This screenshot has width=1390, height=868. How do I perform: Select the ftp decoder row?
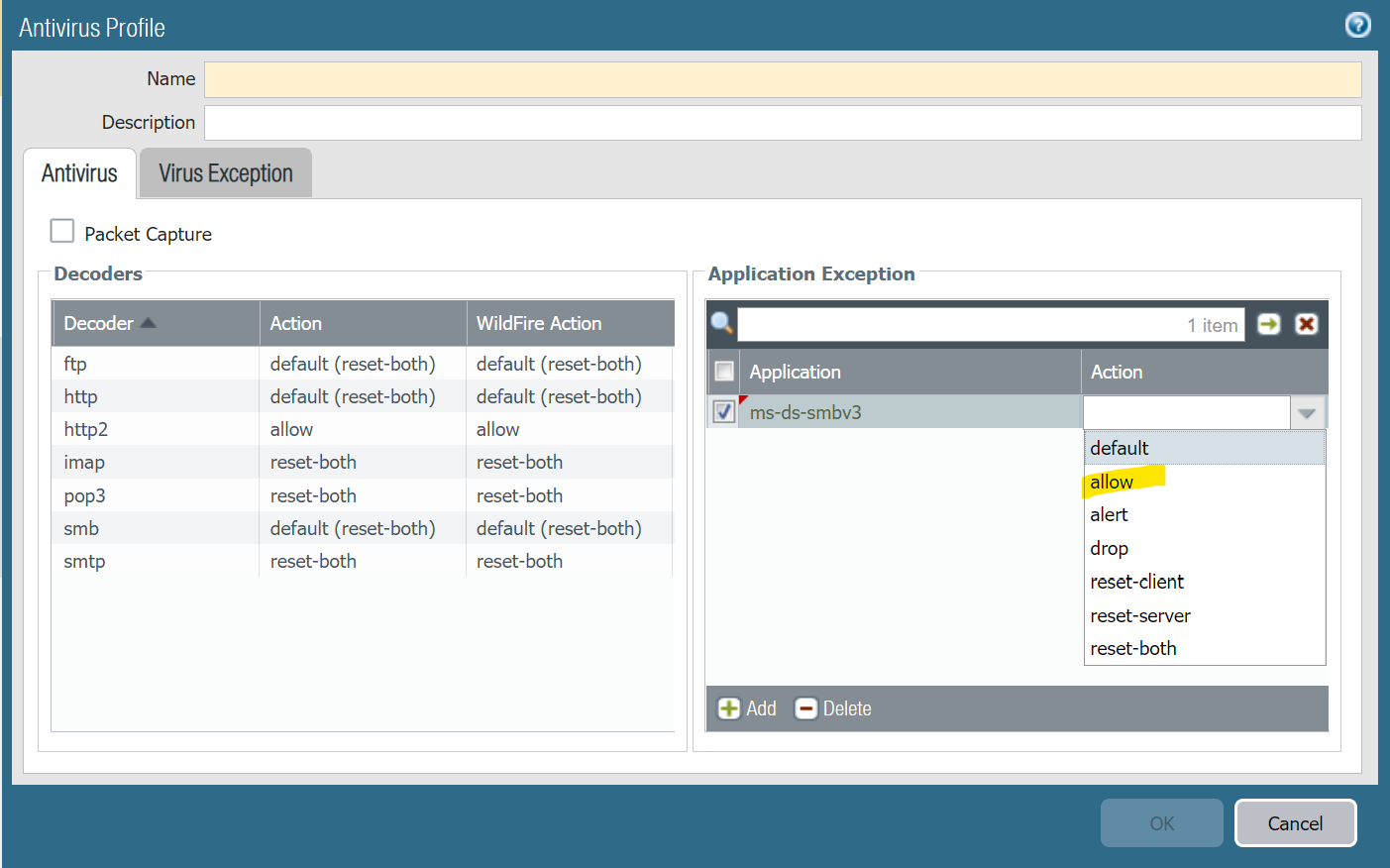[362, 364]
